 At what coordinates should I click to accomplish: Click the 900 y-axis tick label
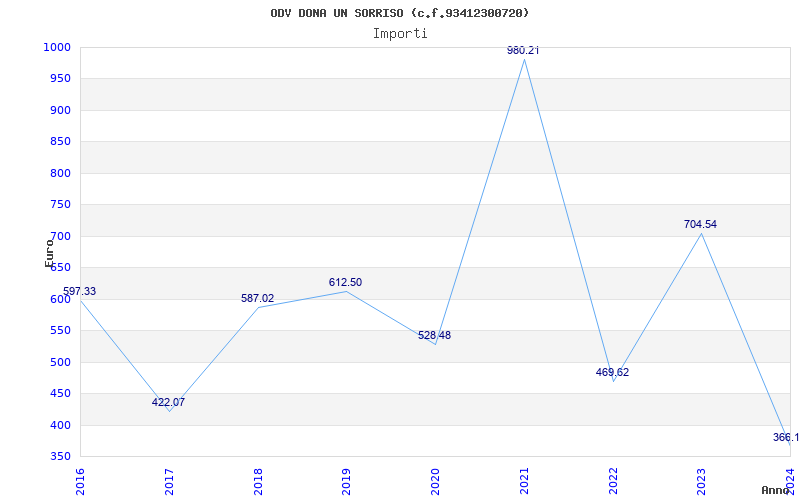[60, 110]
